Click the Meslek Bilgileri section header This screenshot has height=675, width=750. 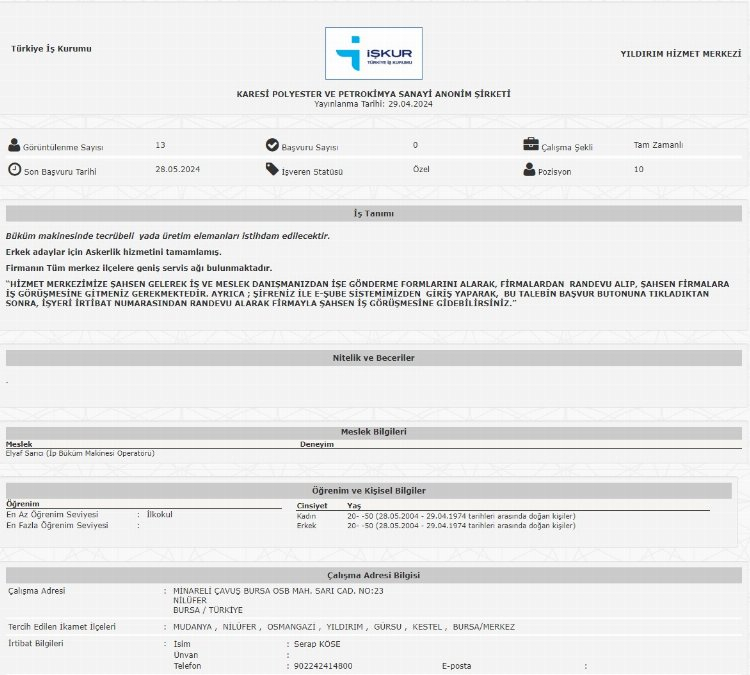(374, 432)
